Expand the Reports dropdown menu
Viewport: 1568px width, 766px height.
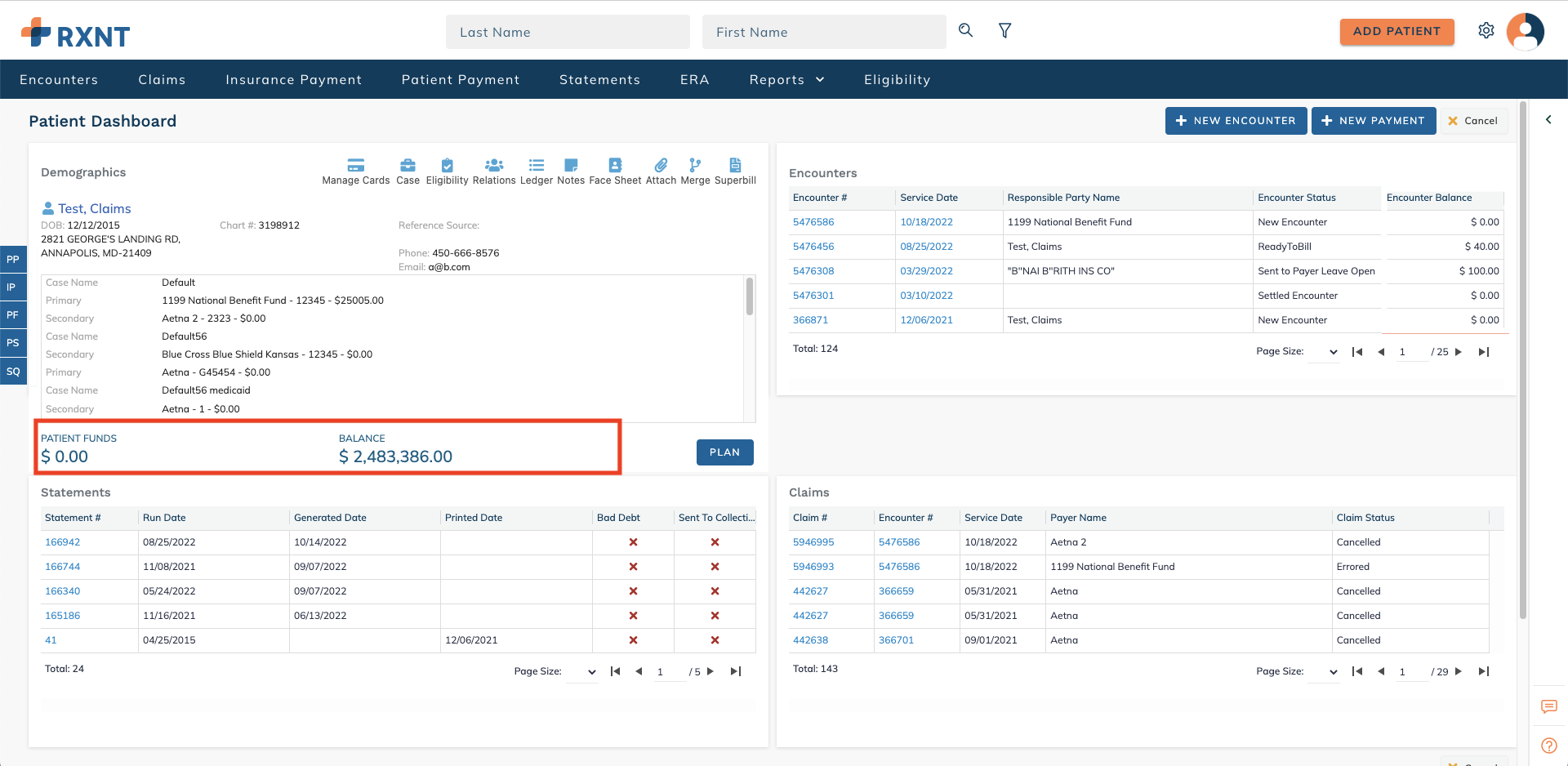pos(786,79)
